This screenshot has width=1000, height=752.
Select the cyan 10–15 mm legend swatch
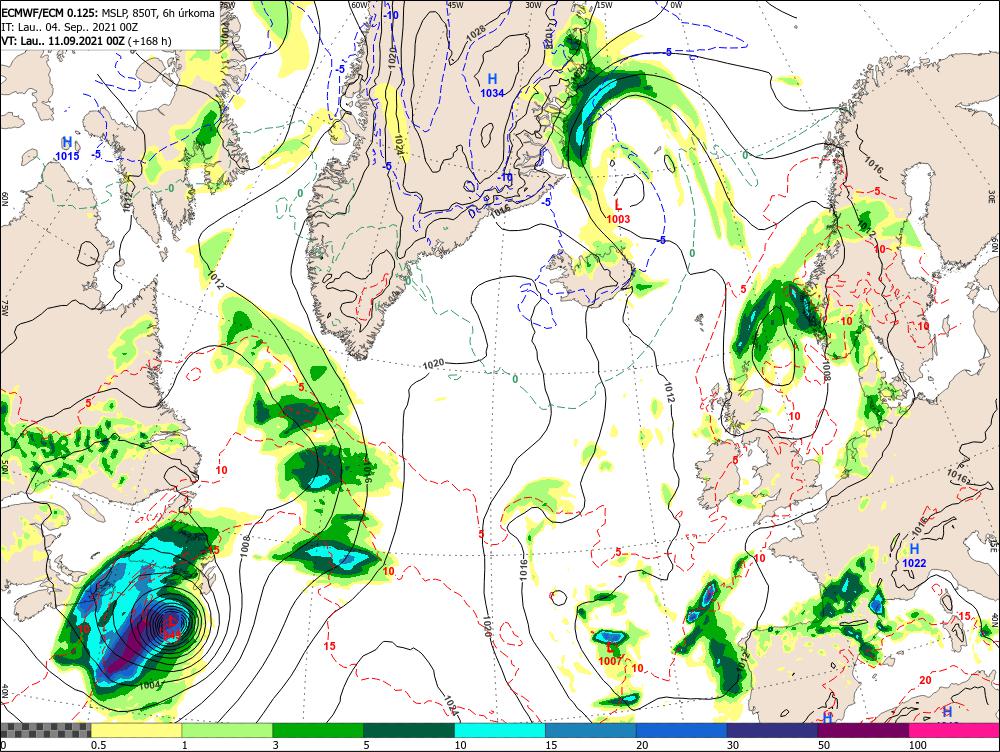click(x=500, y=730)
